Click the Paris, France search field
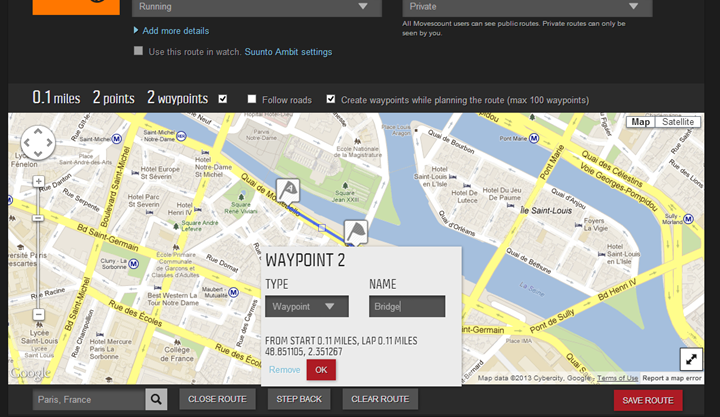720x417 pixels. point(89,400)
